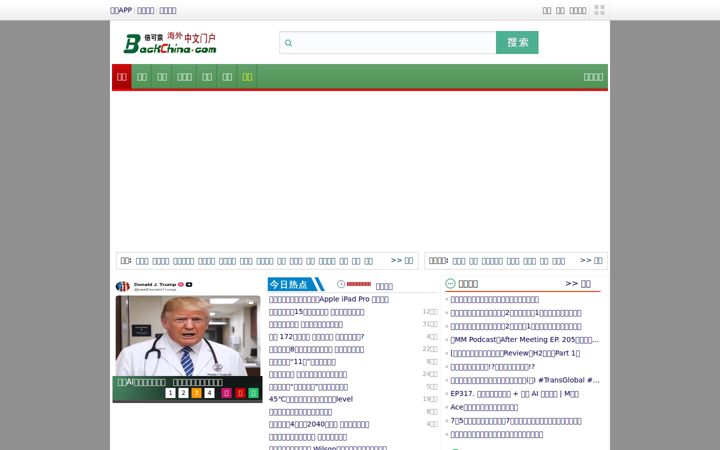The width and height of the screenshot is (720, 450).
Task: Click the Donald J. Trump profile avatar
Action: pyautogui.click(x=123, y=287)
